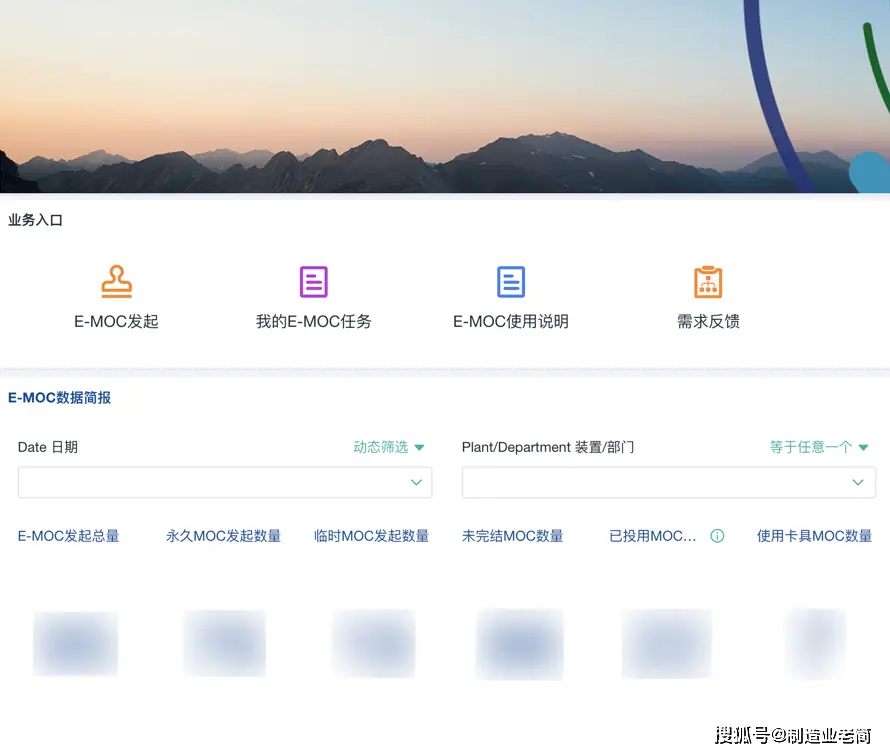This screenshot has width=890, height=754.
Task: Click the info icon beside 已投用MOC
Action: click(x=717, y=536)
